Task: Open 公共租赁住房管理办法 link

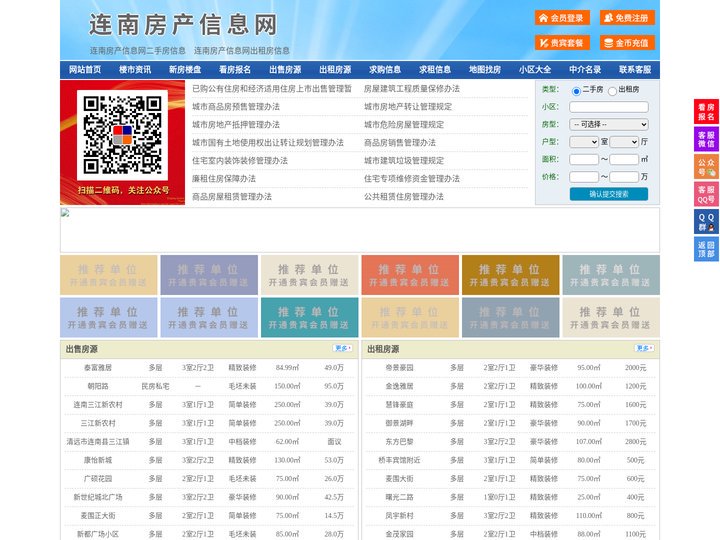Action: pos(404,197)
